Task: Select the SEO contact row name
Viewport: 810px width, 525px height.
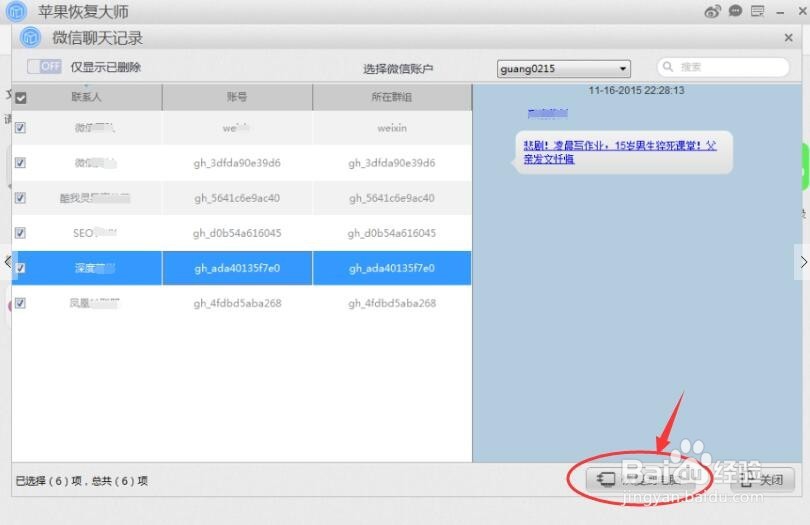Action: tap(95, 233)
